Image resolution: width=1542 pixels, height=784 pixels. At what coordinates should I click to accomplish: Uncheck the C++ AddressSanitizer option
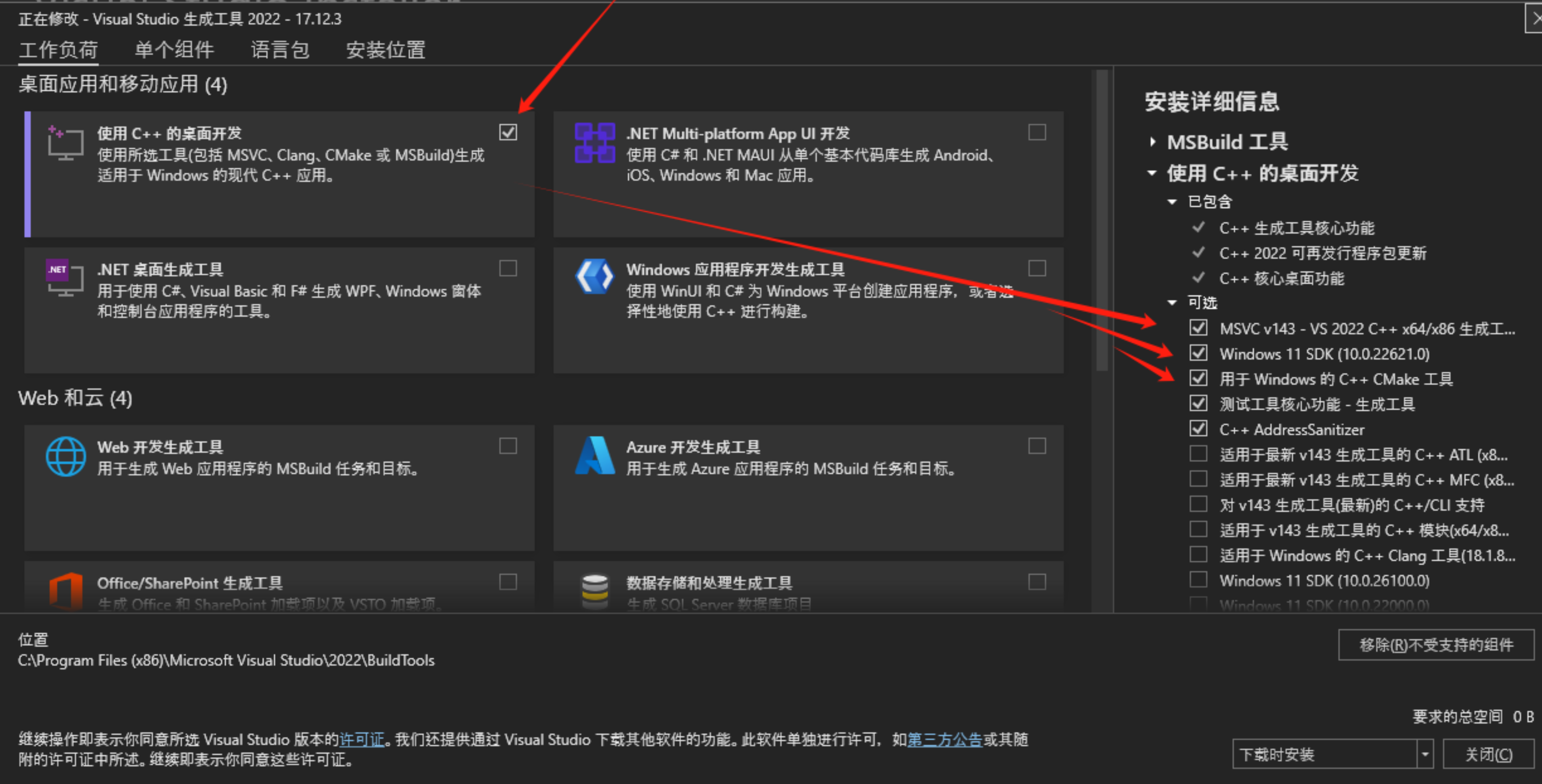pyautogui.click(x=1198, y=428)
